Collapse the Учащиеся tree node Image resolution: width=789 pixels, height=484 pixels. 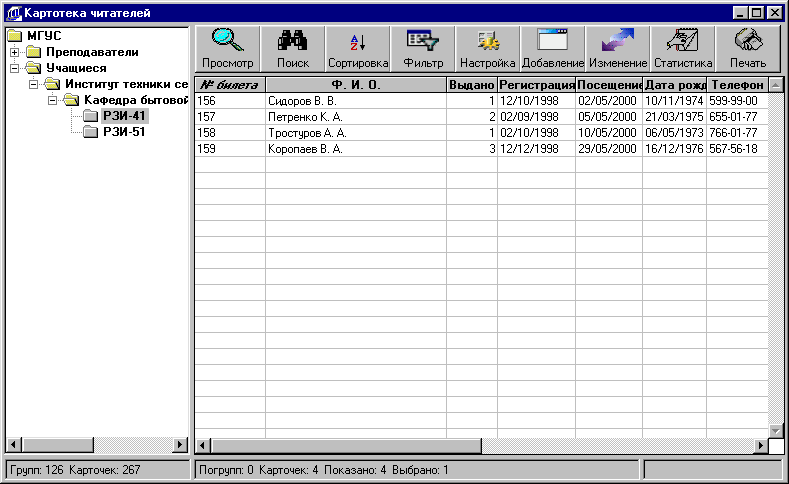click(x=15, y=68)
